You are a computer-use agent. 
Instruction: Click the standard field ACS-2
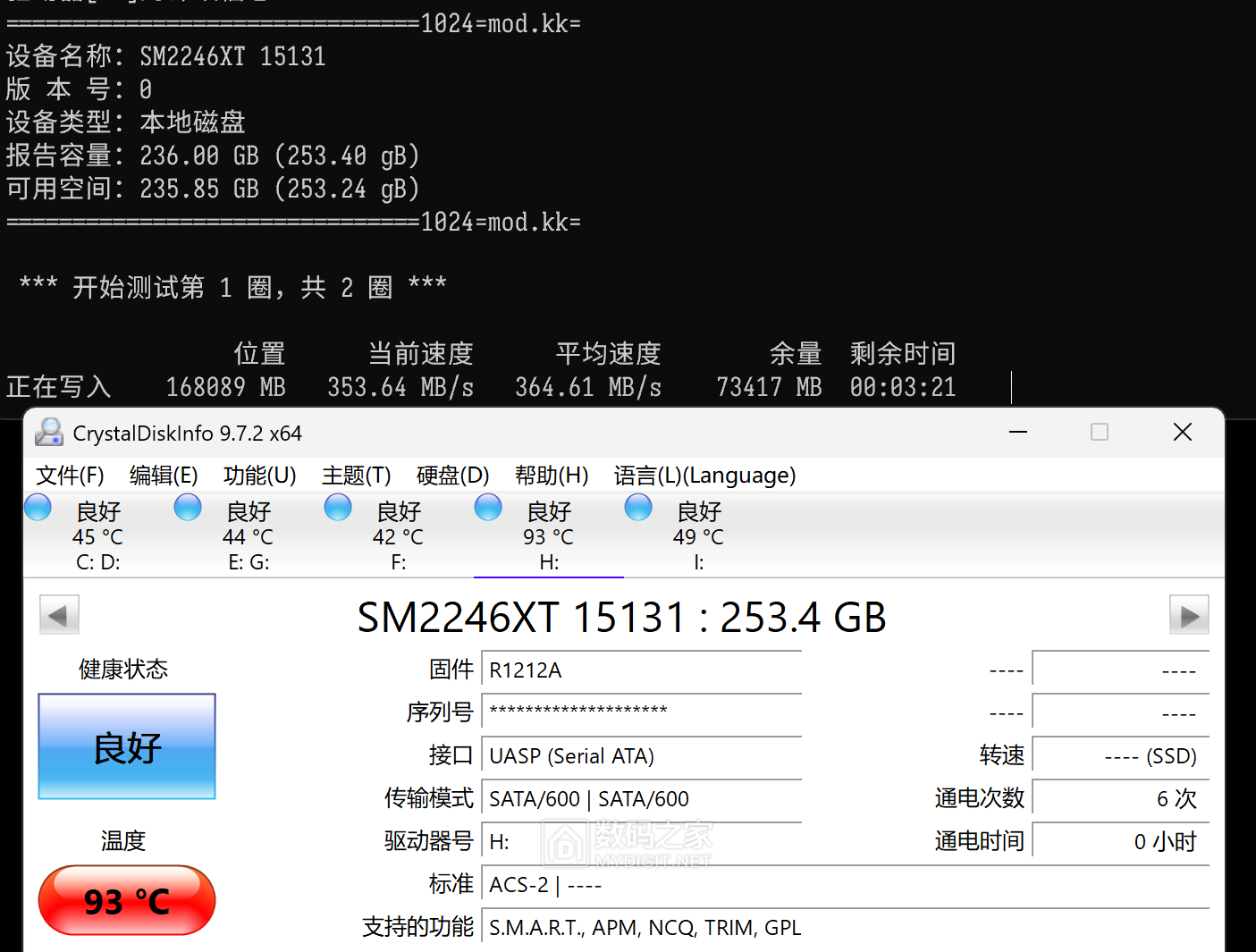point(845,885)
